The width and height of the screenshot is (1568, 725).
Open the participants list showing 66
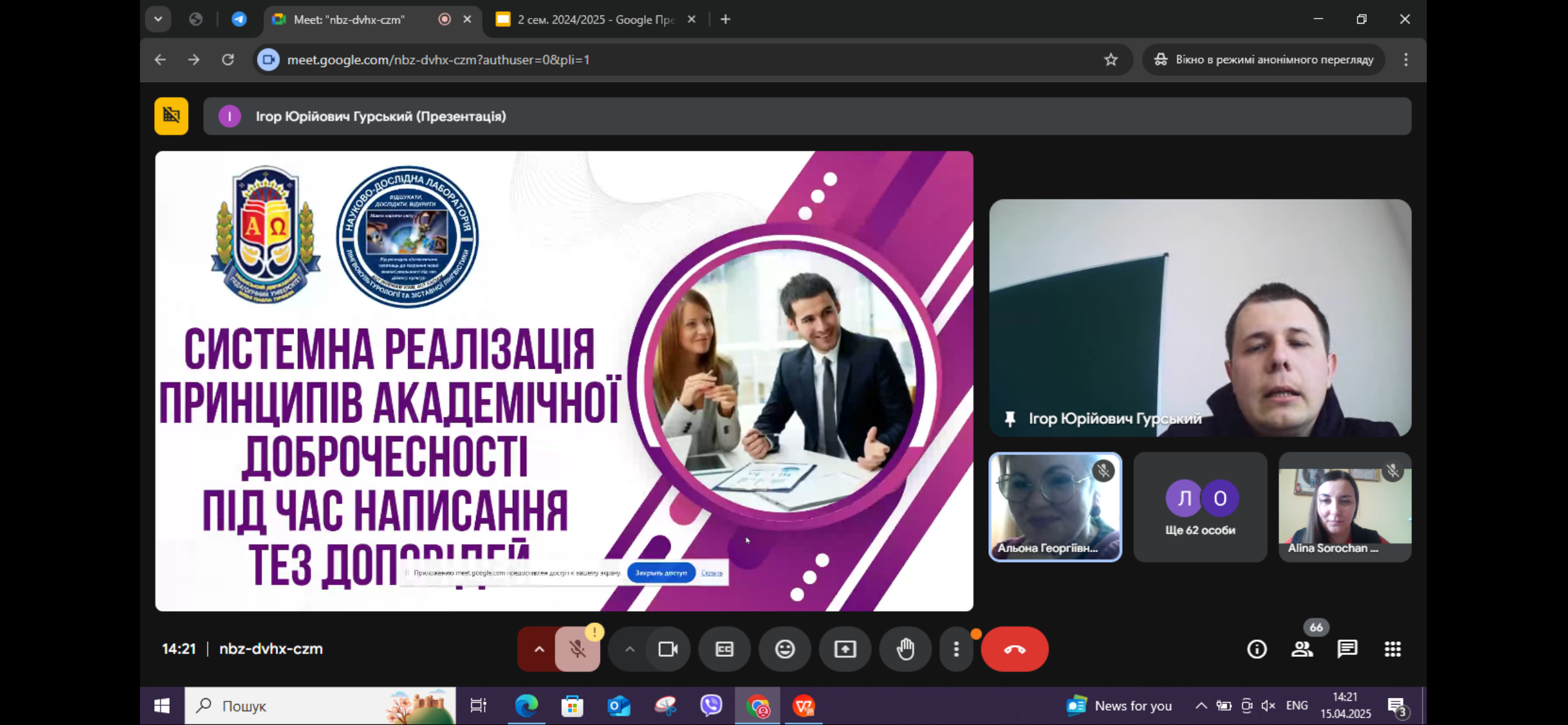[x=1302, y=649]
